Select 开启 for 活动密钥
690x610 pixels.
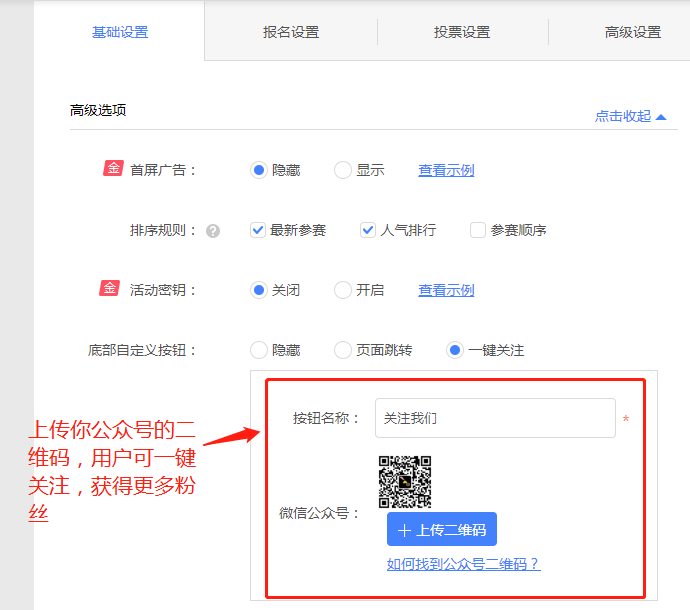[342, 290]
